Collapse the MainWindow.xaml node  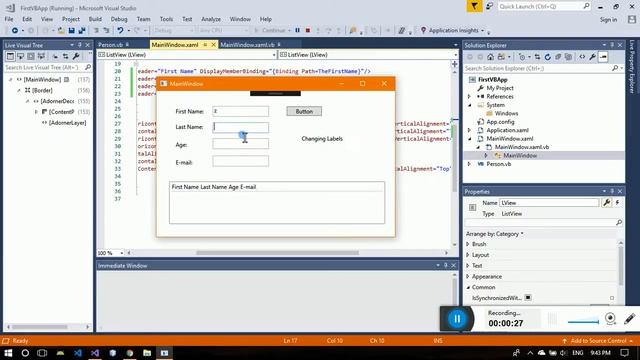pos(469,139)
